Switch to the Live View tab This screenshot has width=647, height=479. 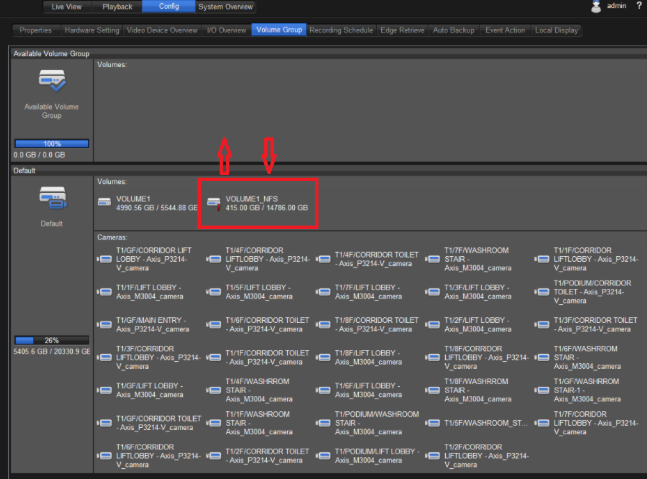click(66, 6)
